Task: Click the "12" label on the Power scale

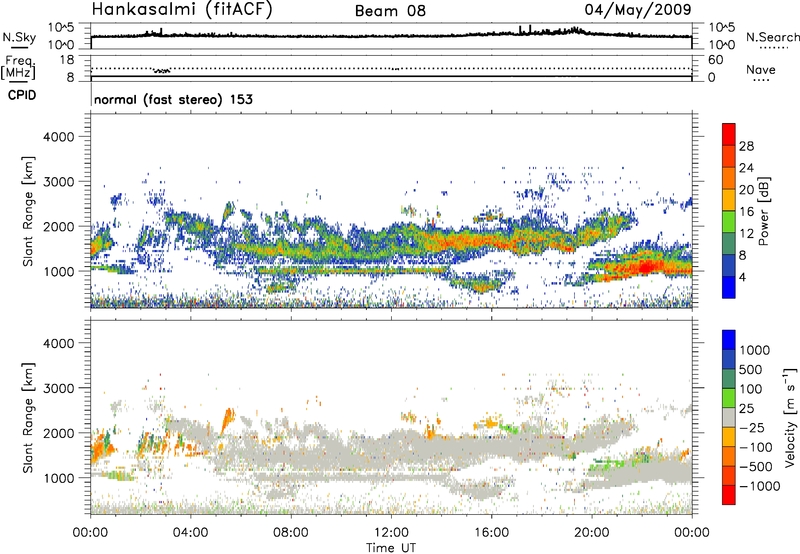Action: pos(746,234)
